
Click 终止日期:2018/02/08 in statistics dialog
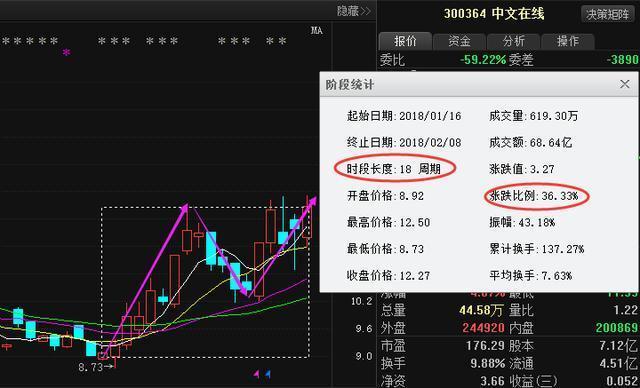pos(404,143)
